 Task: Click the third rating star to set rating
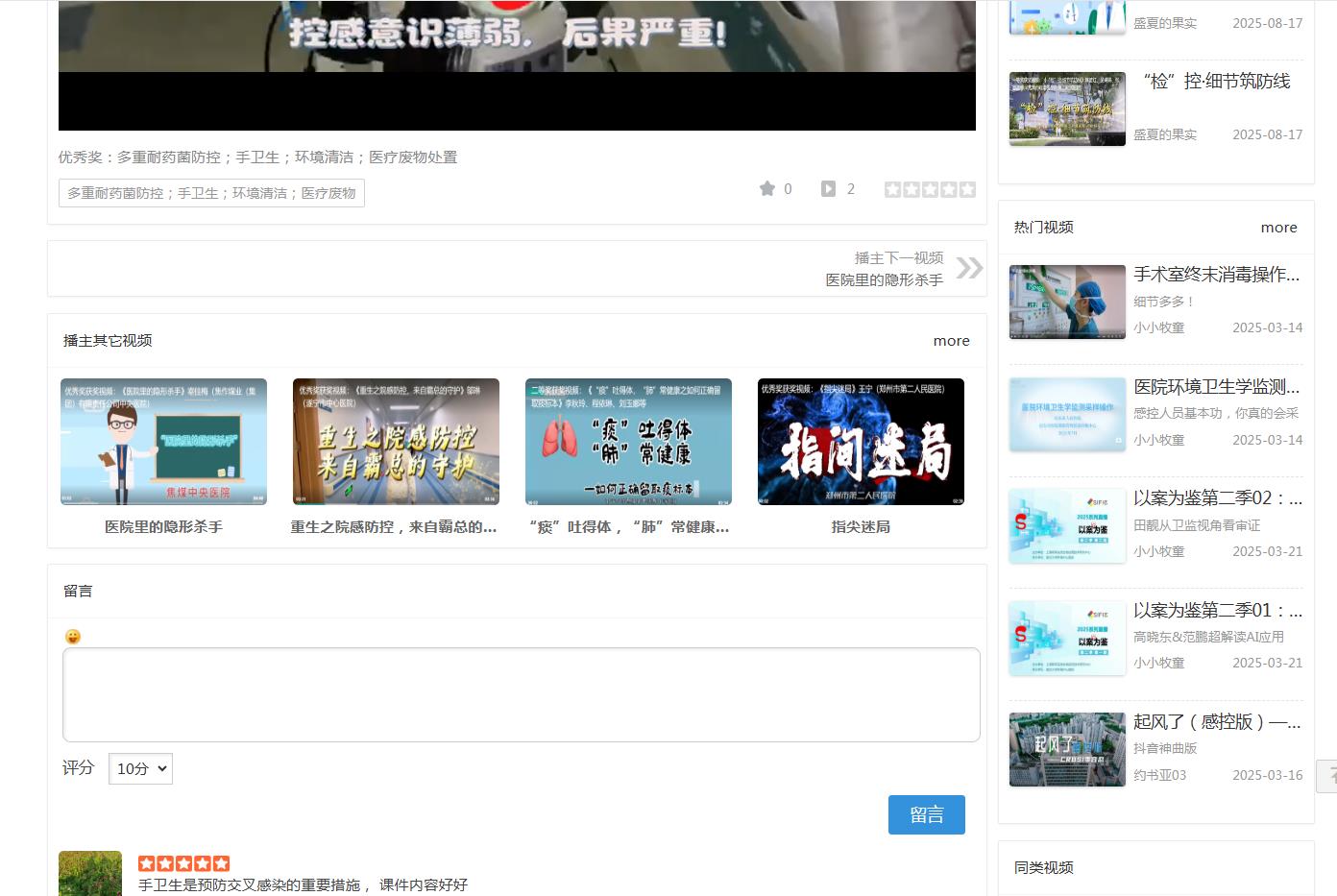click(930, 188)
